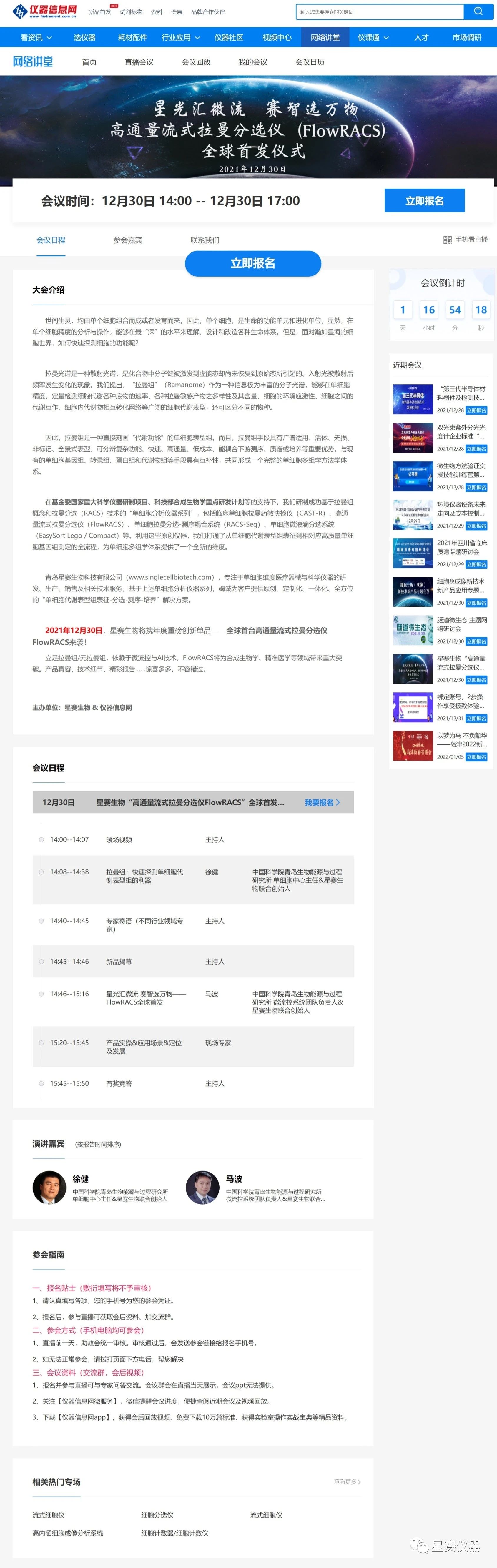Open the 细胞分选仪 related topic link
The height and width of the screenshot is (1568, 497).
[157, 1515]
